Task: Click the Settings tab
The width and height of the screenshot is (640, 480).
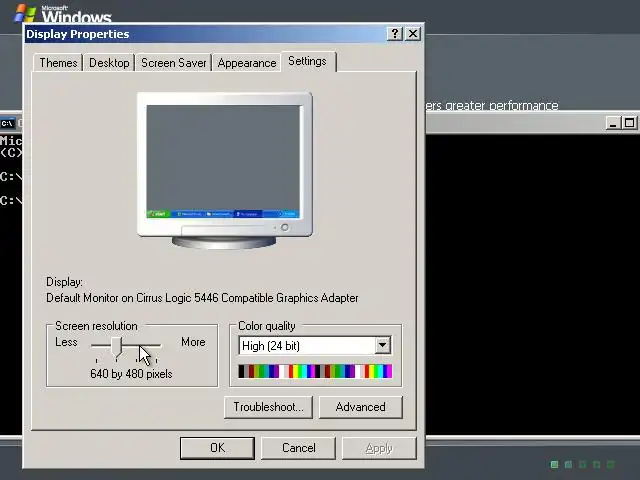Action: (307, 61)
